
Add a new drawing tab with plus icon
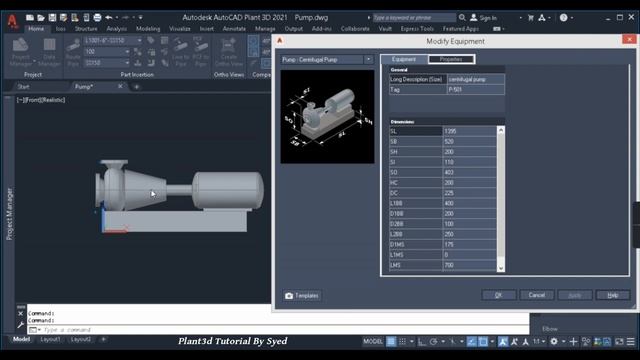(x=136, y=87)
